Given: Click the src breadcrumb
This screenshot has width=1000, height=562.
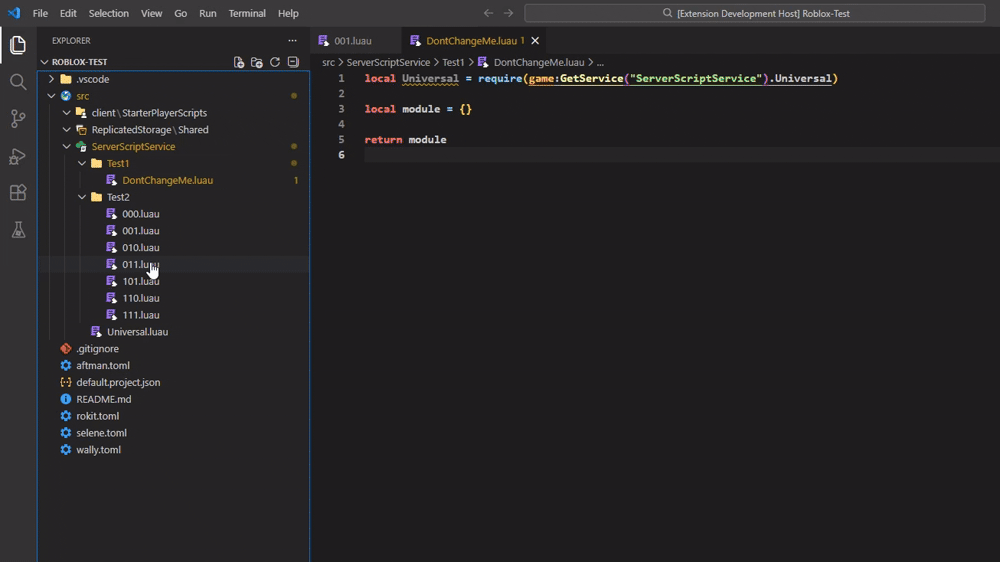Looking at the screenshot, I should click(x=328, y=62).
